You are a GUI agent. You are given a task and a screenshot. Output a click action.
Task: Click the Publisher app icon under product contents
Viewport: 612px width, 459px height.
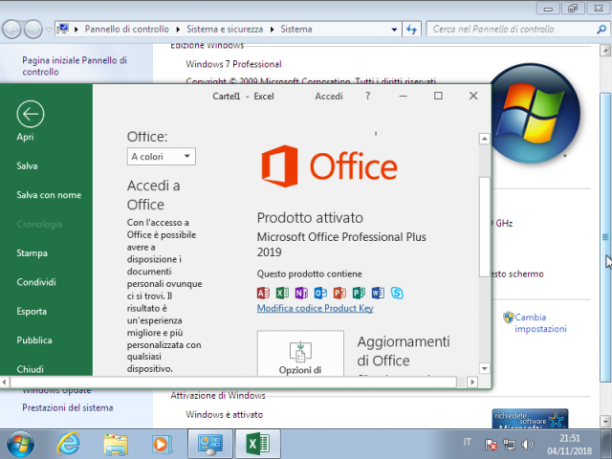click(359, 293)
